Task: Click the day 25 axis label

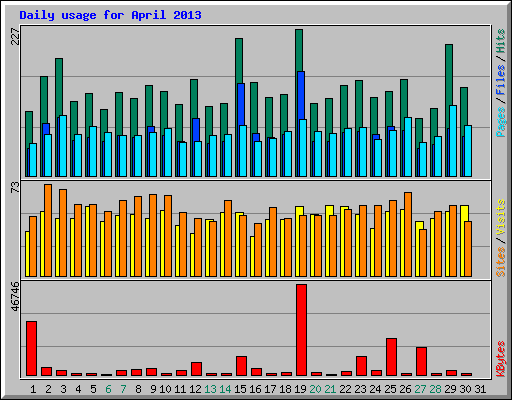Action: point(390,389)
